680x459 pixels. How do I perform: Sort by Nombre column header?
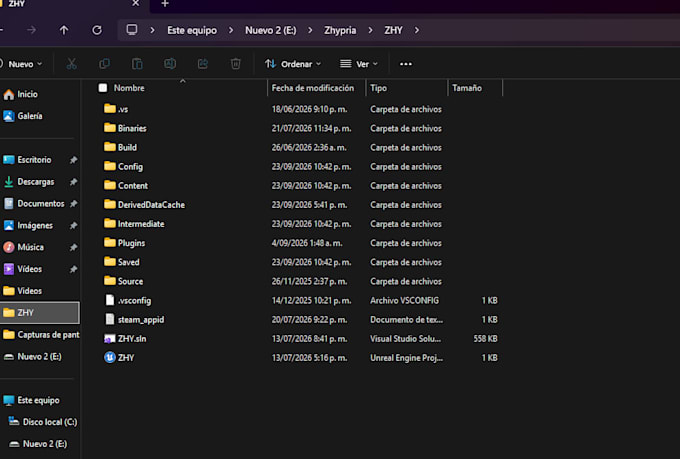[129, 88]
